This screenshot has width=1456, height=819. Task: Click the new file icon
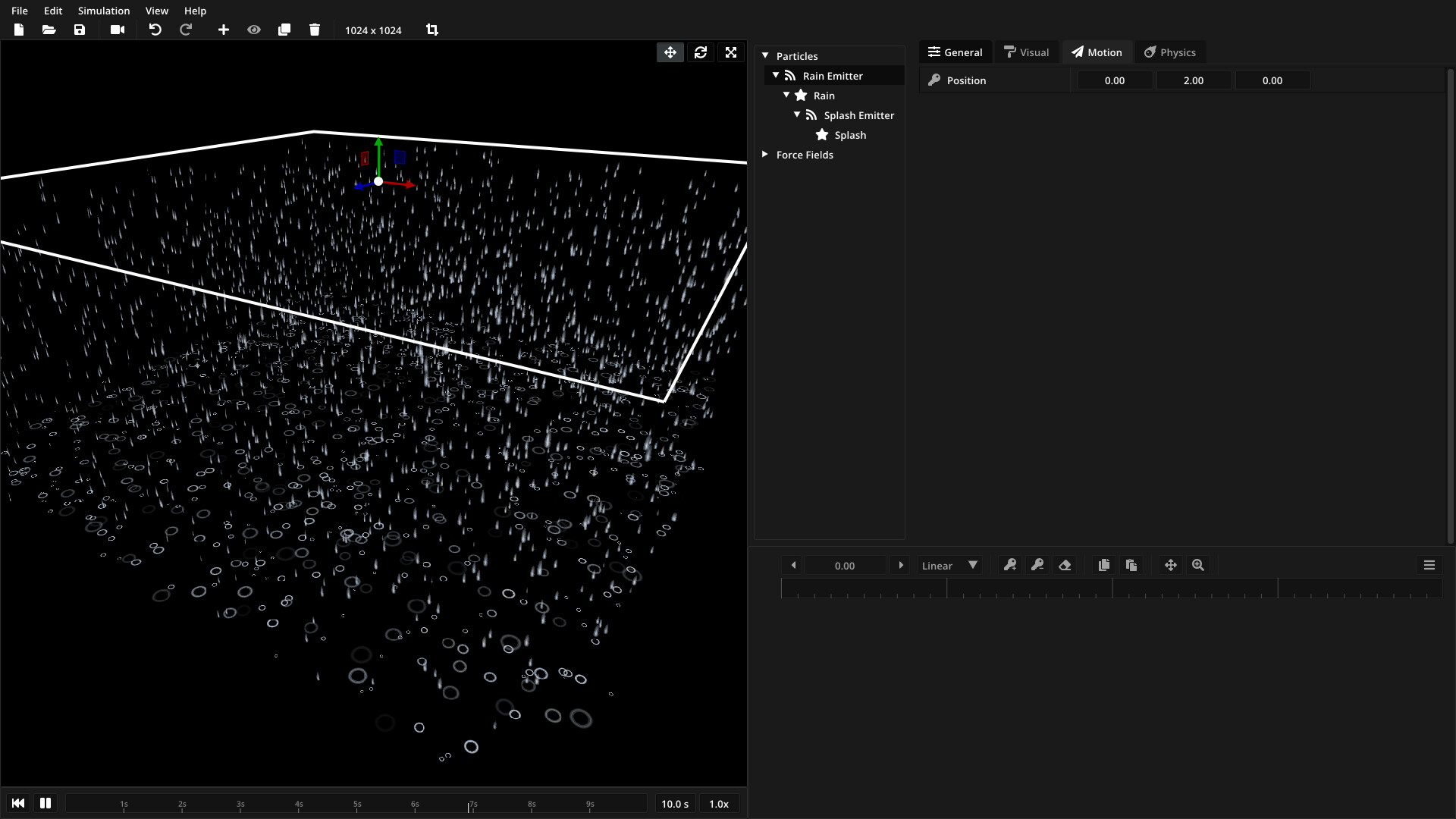click(x=19, y=30)
